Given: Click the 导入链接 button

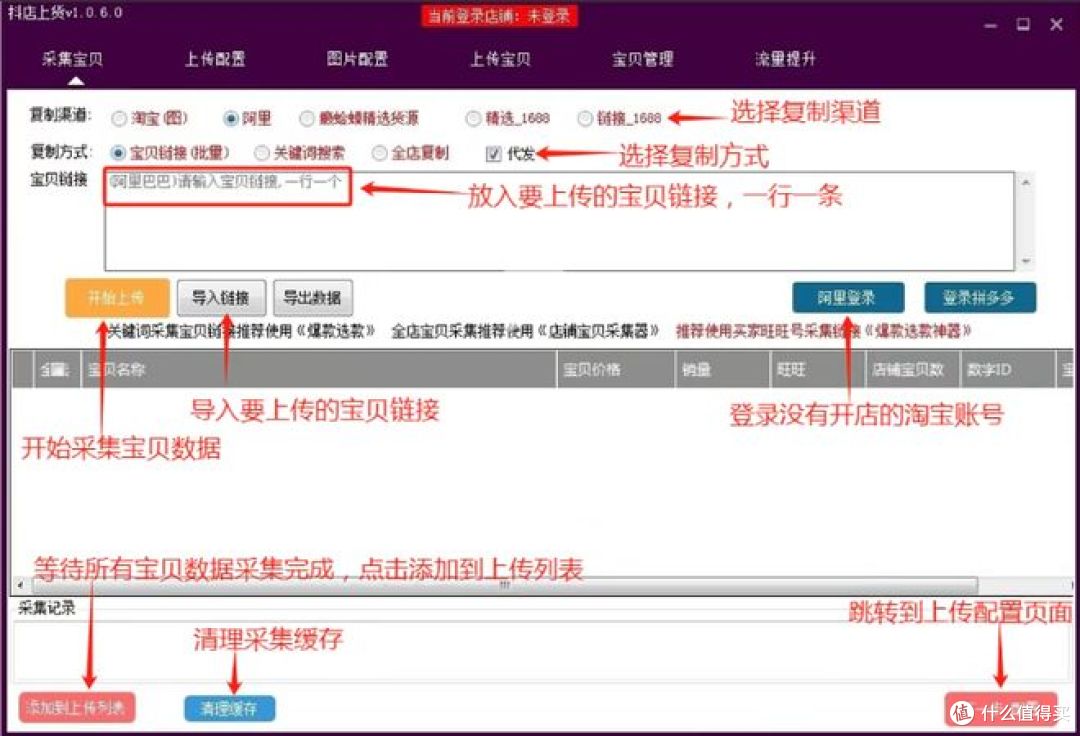Looking at the screenshot, I should (x=221, y=297).
